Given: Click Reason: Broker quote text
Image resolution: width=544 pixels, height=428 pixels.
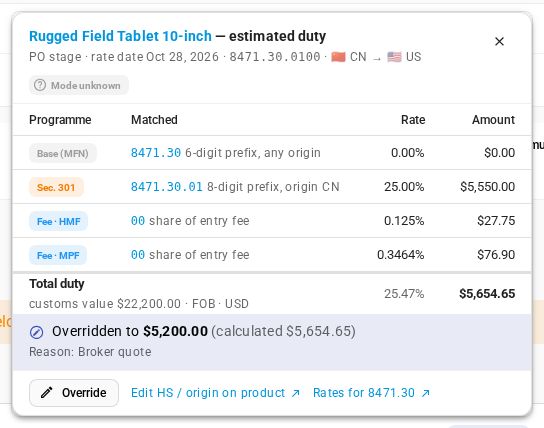Looking at the screenshot, I should tap(90, 352).
